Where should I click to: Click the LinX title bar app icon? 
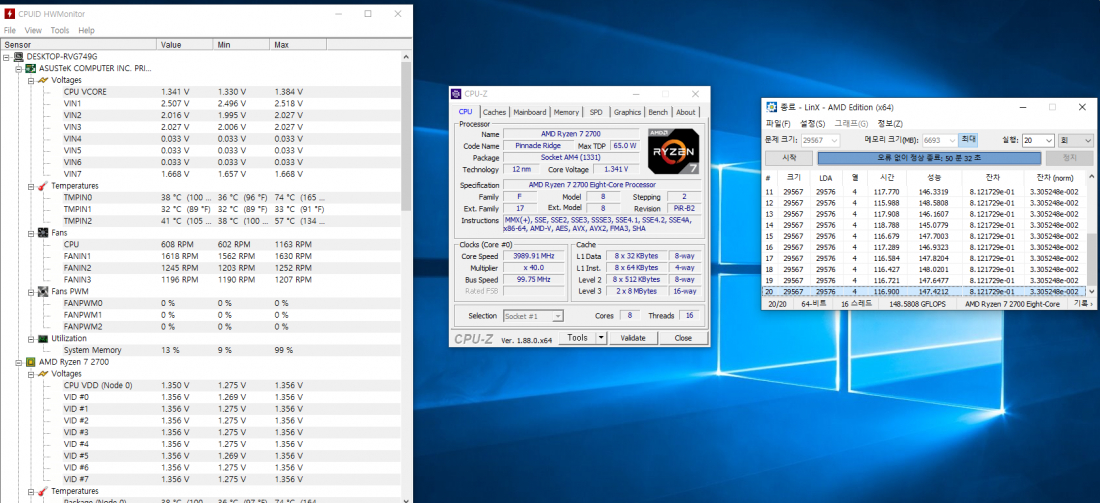point(771,107)
